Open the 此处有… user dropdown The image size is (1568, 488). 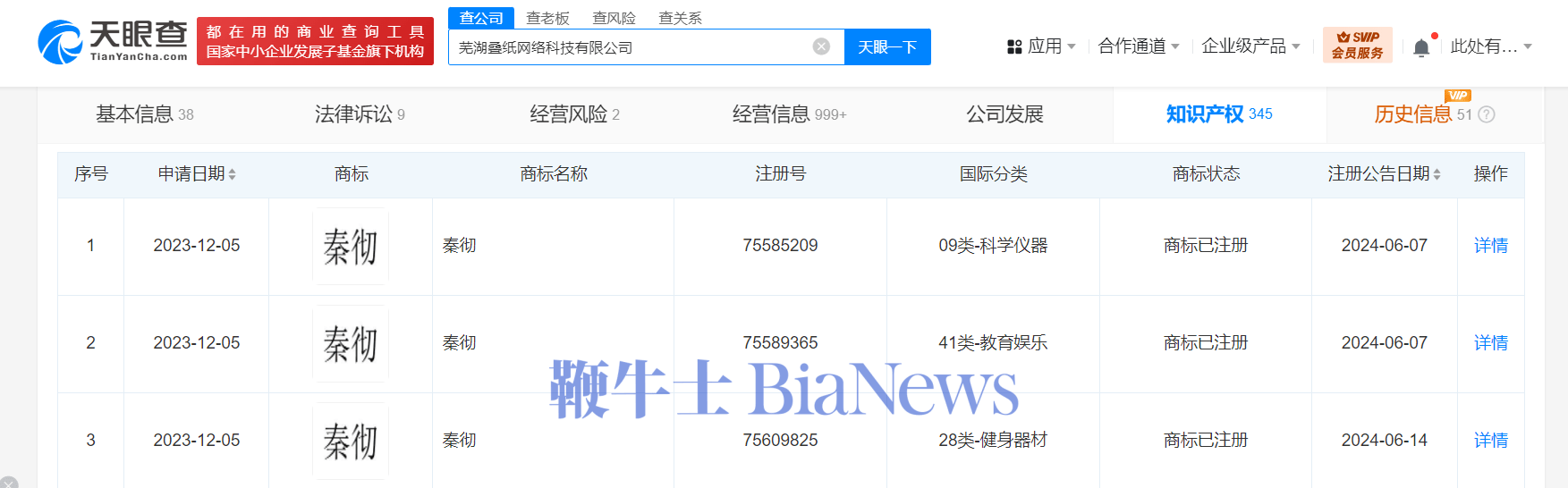click(x=1491, y=46)
